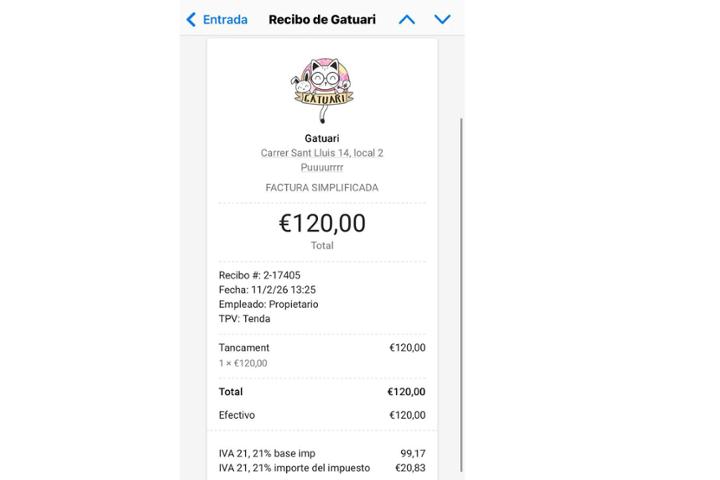Select the address Carrer Sant Lluis 14
The image size is (720, 480).
[322, 153]
